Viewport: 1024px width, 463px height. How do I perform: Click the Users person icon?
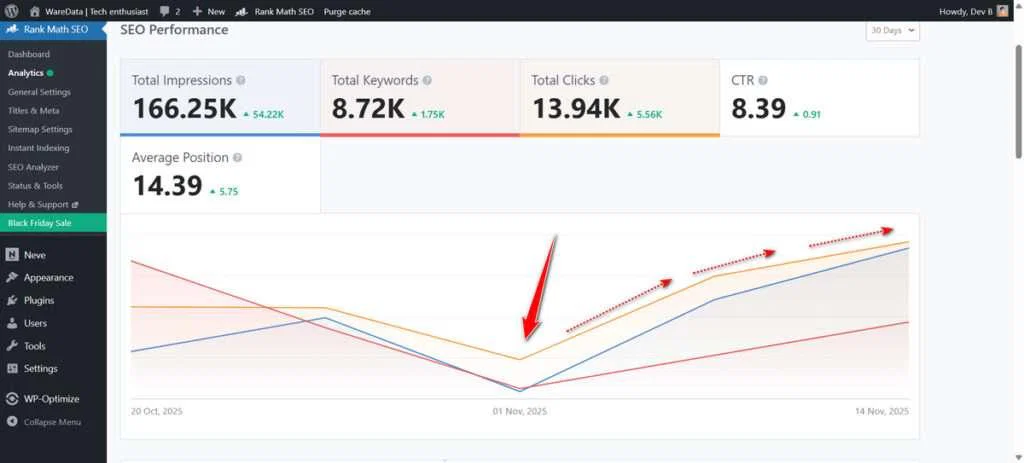click(12, 323)
